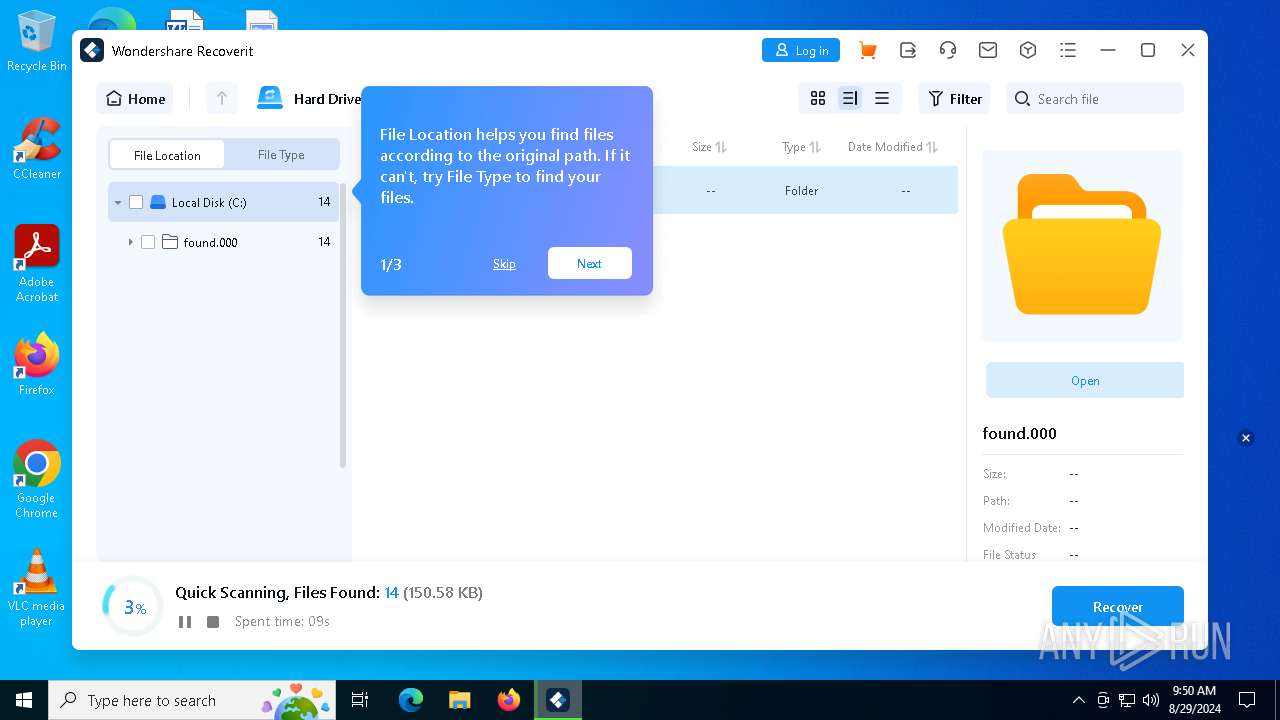Dismiss the floating circular close badge
The image size is (1280, 720).
1246,438
